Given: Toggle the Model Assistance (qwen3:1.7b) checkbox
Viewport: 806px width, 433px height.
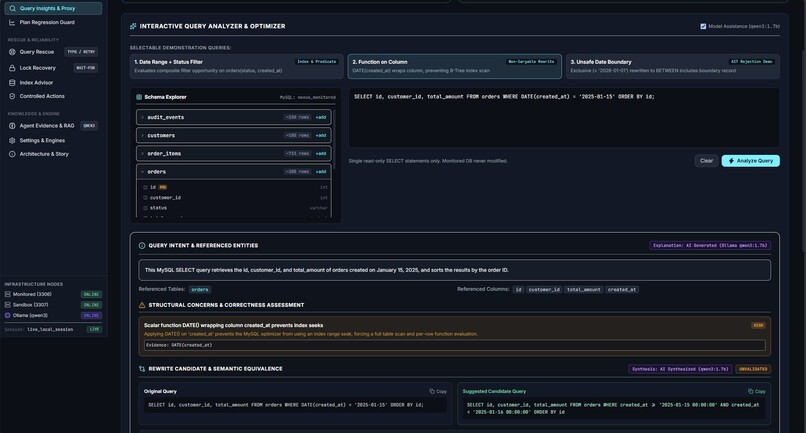Looking at the screenshot, I should click(x=703, y=26).
